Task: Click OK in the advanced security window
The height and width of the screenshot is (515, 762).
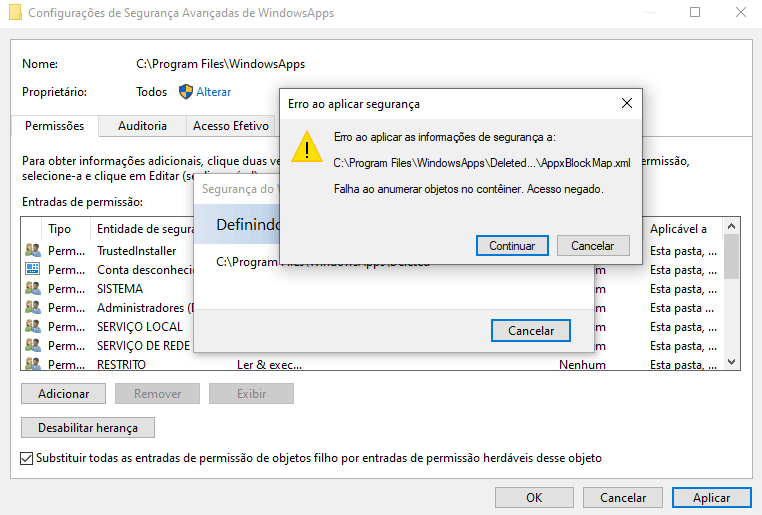Action: click(534, 498)
